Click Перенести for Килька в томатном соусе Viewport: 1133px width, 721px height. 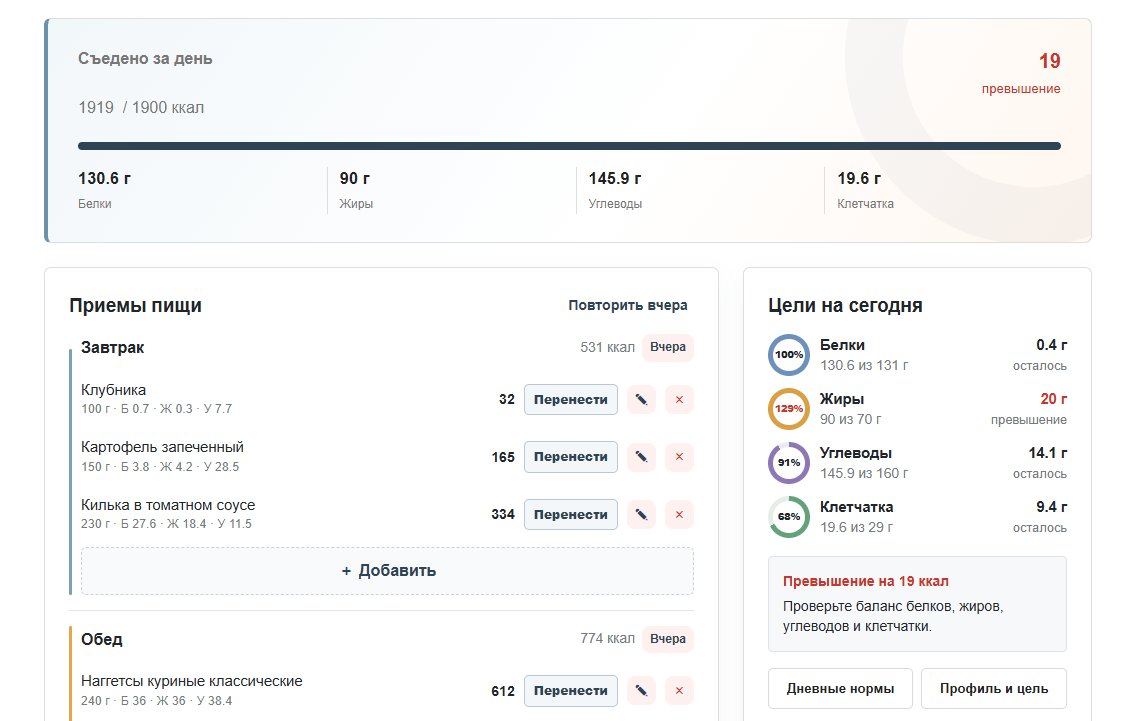[x=571, y=514]
